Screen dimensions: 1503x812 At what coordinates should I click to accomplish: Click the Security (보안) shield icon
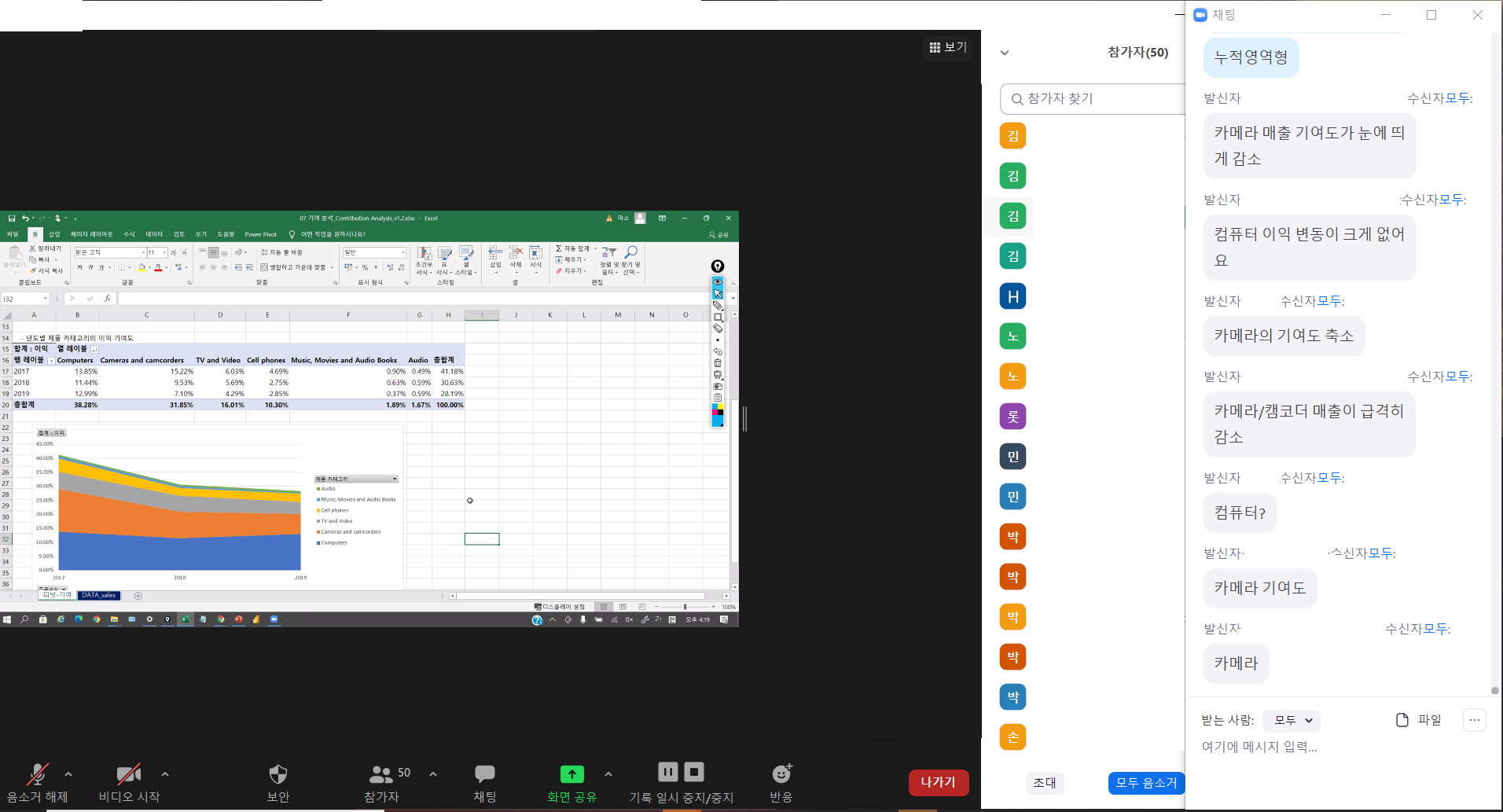click(x=278, y=774)
